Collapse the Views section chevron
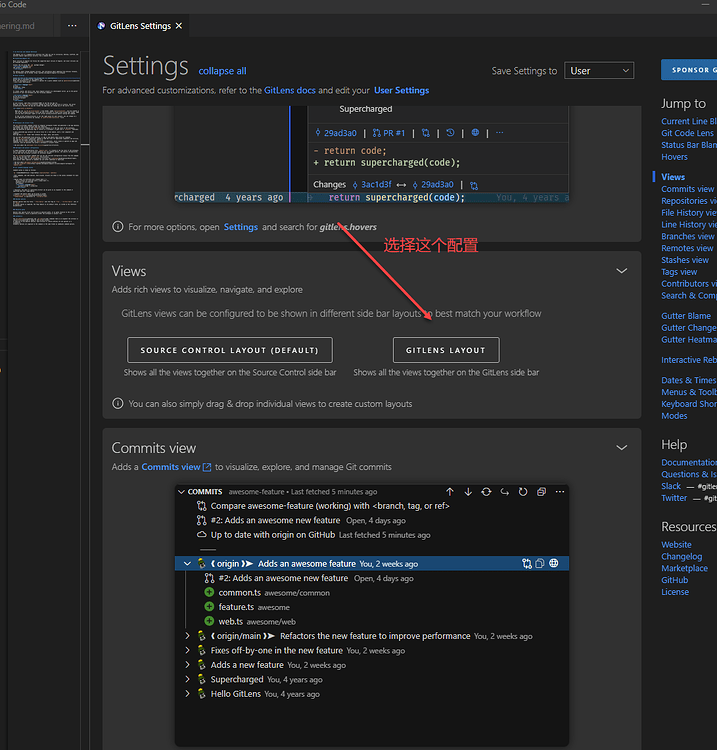This screenshot has height=750, width=717. pos(621,271)
